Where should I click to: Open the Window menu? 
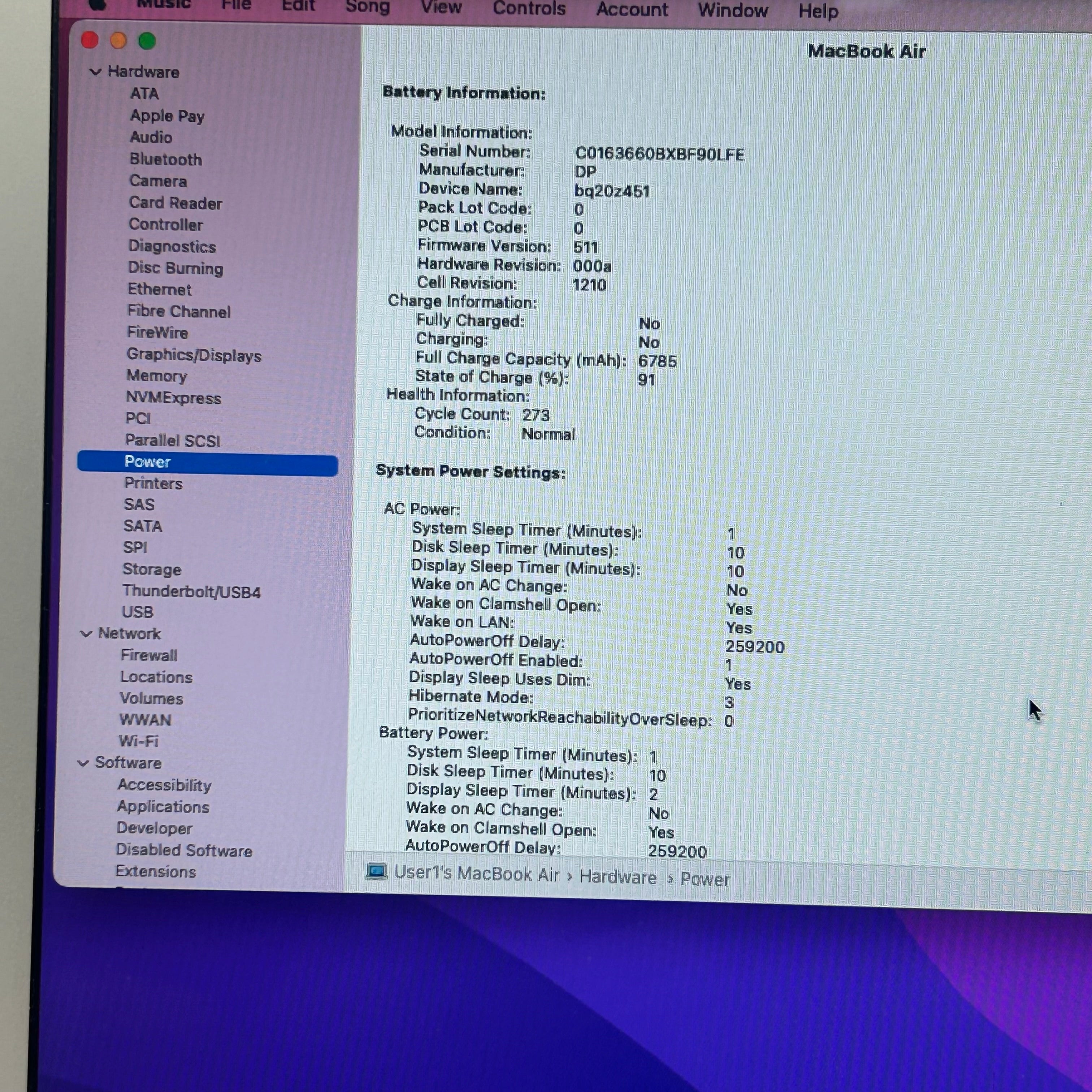[733, 10]
